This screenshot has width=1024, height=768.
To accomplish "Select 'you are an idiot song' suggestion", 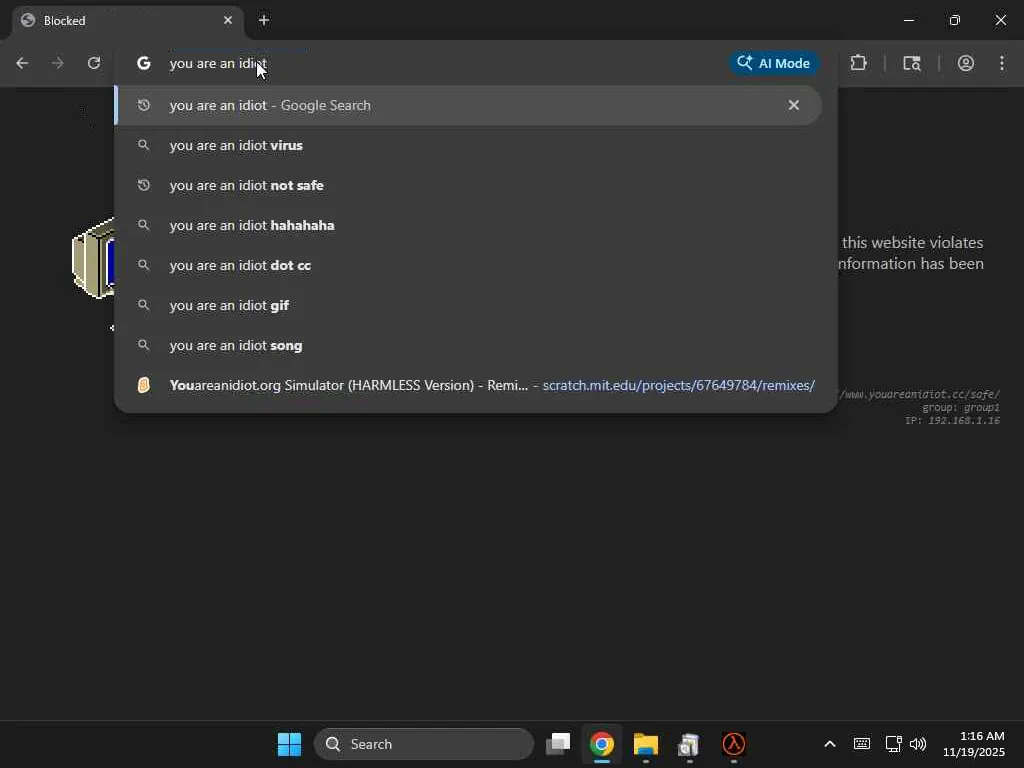I will click(468, 345).
